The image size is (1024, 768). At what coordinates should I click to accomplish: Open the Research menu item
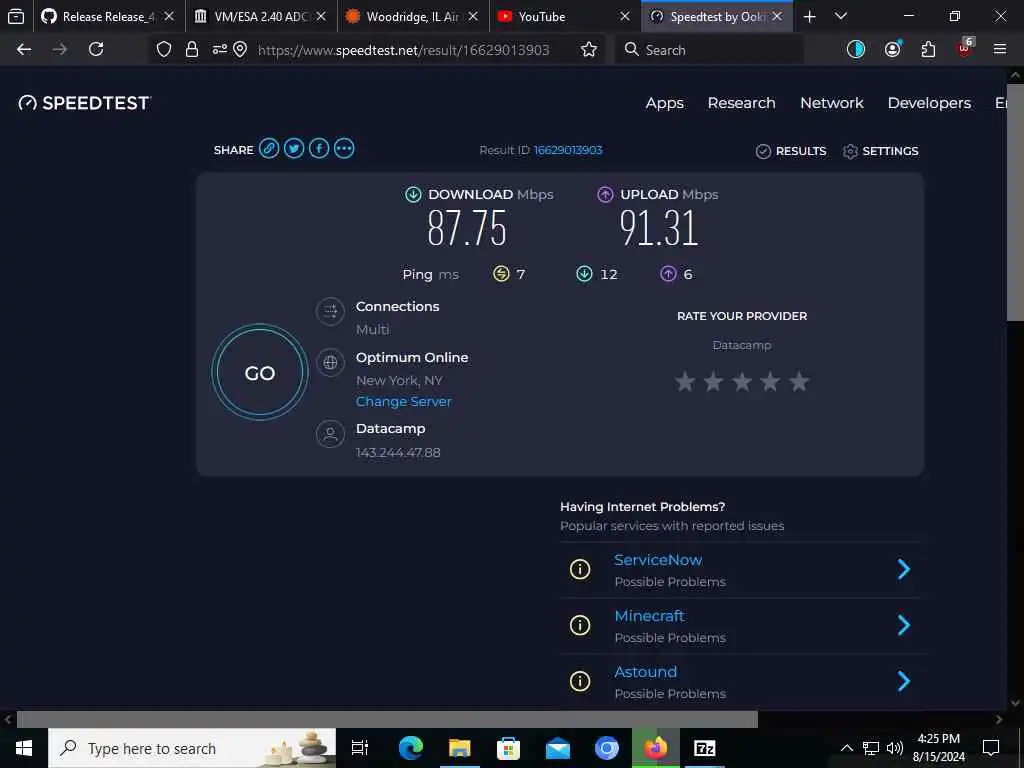[741, 103]
